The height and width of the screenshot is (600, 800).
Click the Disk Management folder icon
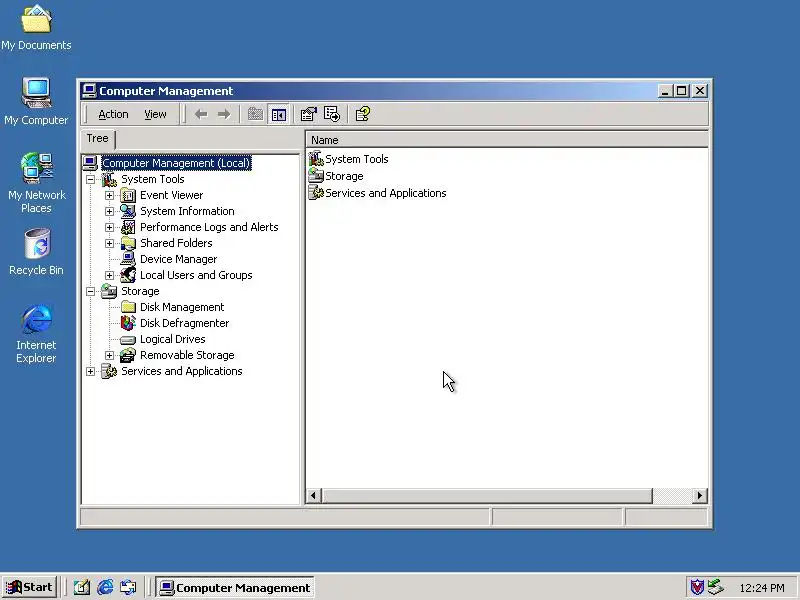(128, 307)
